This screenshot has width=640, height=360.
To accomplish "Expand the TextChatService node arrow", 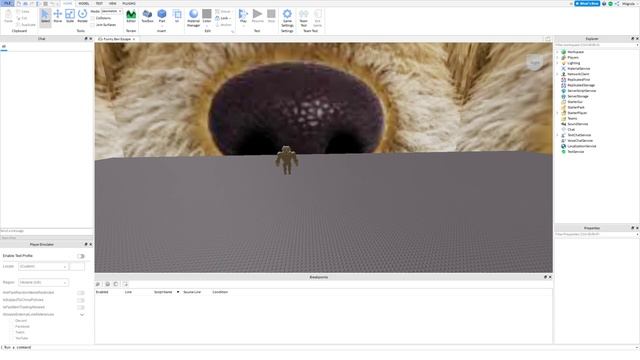I will point(558,135).
